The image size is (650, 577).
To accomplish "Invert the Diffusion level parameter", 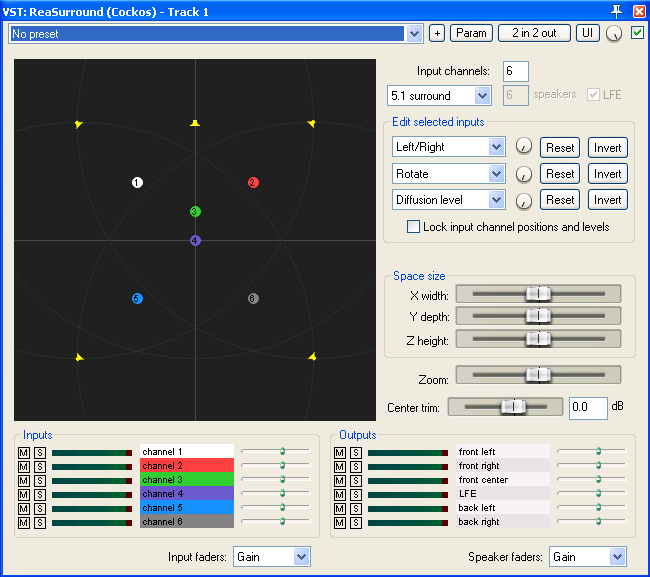I will [608, 200].
